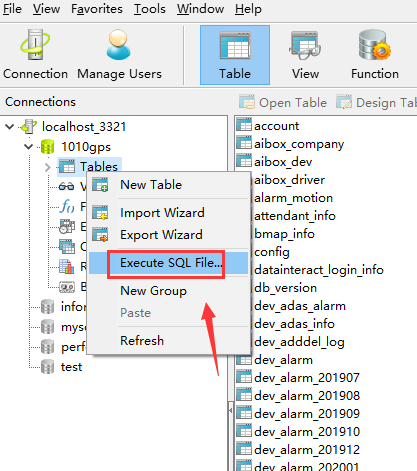The width and height of the screenshot is (417, 471).
Task: Click the Import Wizard menu icon
Action: [x=100, y=213]
